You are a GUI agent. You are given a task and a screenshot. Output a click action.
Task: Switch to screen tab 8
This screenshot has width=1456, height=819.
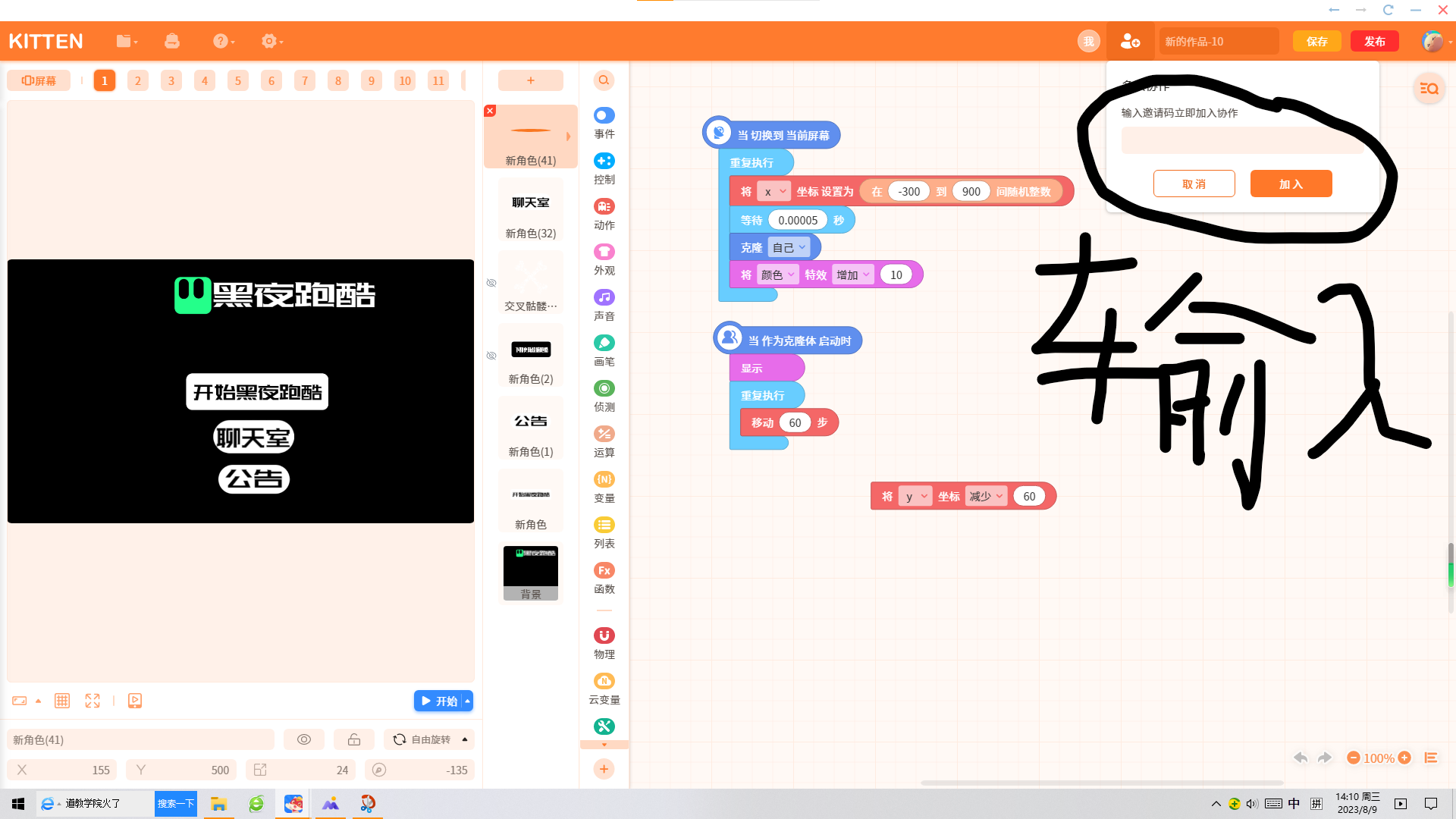pos(338,80)
